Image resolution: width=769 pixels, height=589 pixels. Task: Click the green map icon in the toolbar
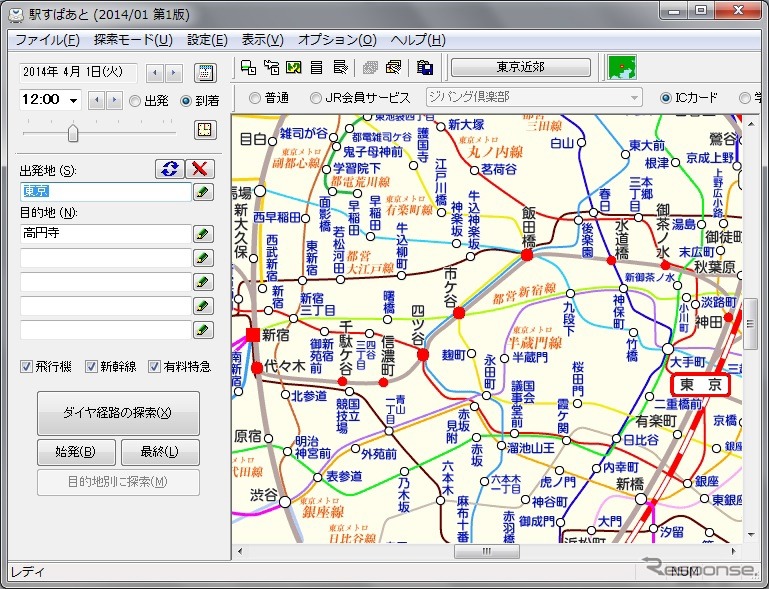623,68
